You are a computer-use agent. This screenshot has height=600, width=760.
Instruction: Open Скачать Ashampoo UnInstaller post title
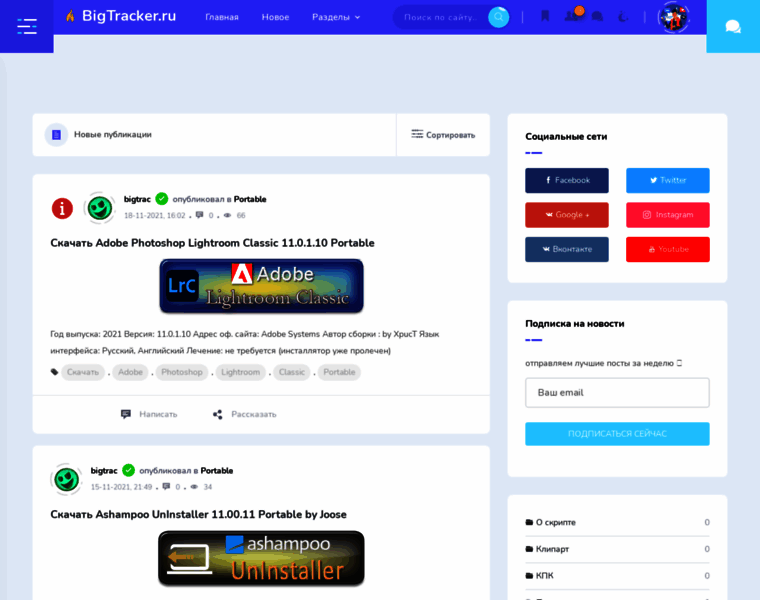[198, 514]
